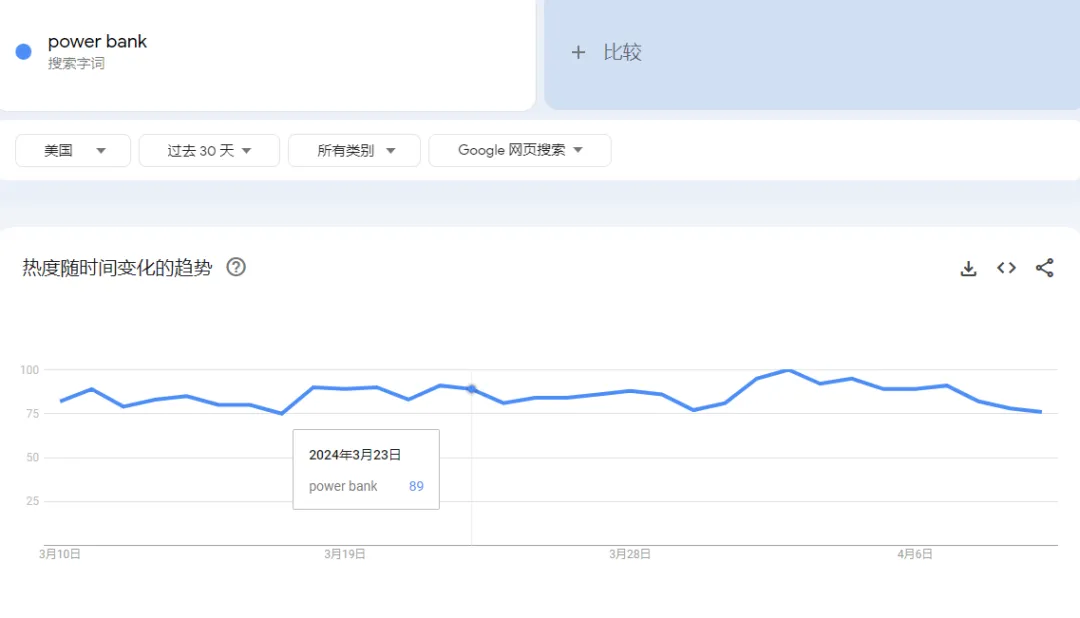Click the 热度随时间变化的趋势 chart title
Viewport: 1080px width, 618px height.
click(117, 268)
